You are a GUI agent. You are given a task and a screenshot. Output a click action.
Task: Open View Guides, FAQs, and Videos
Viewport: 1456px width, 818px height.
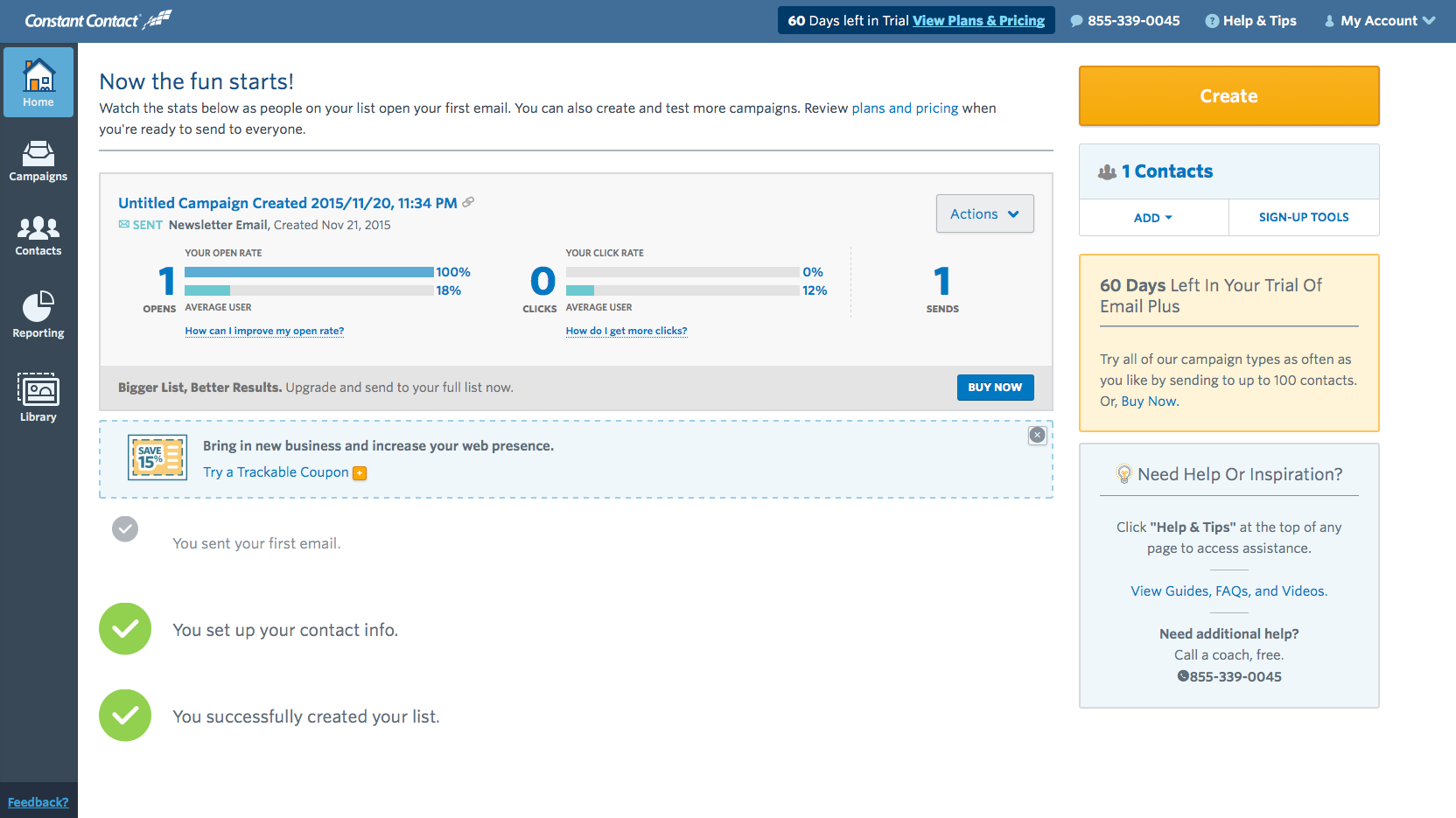(x=1228, y=591)
